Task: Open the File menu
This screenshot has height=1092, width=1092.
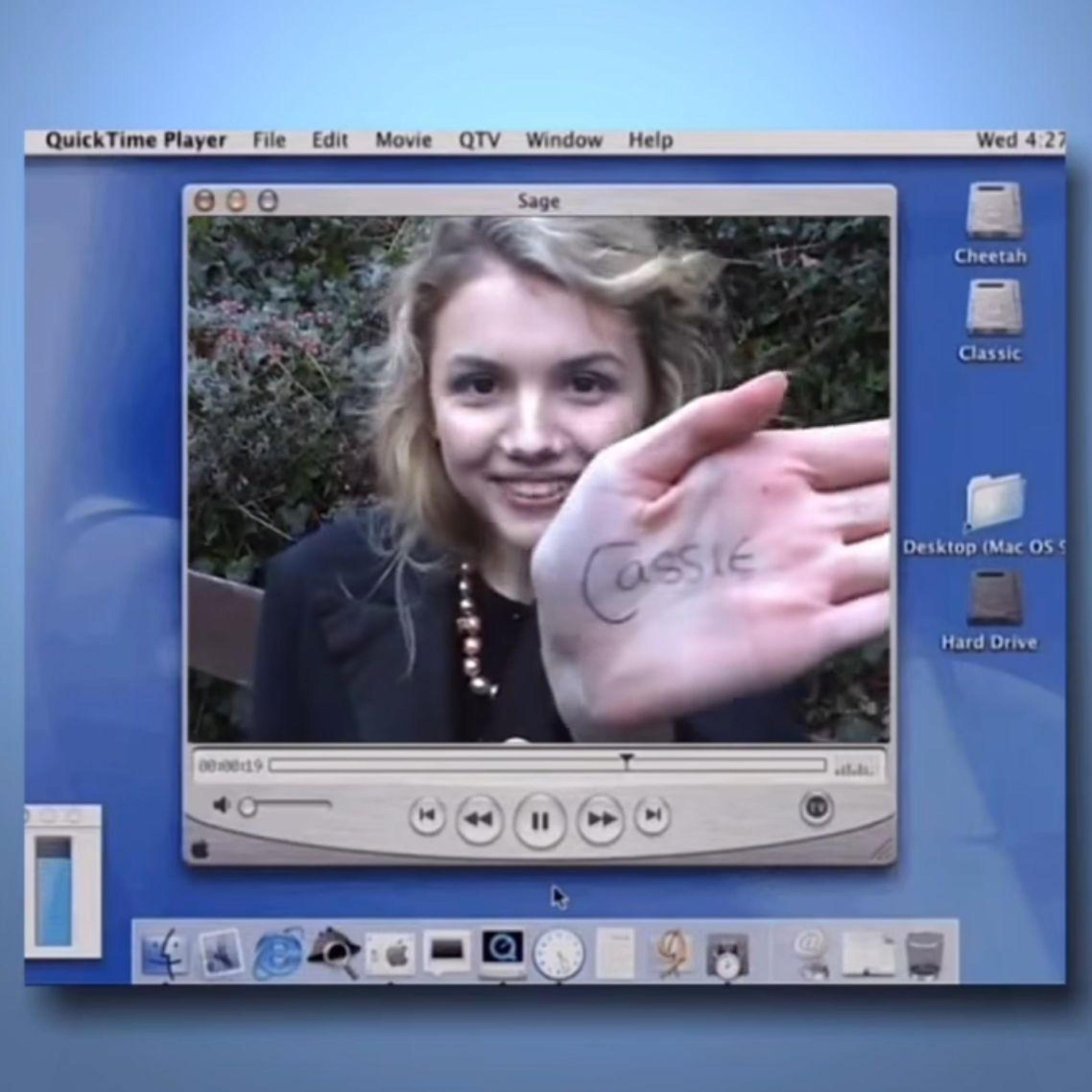Action: click(269, 140)
